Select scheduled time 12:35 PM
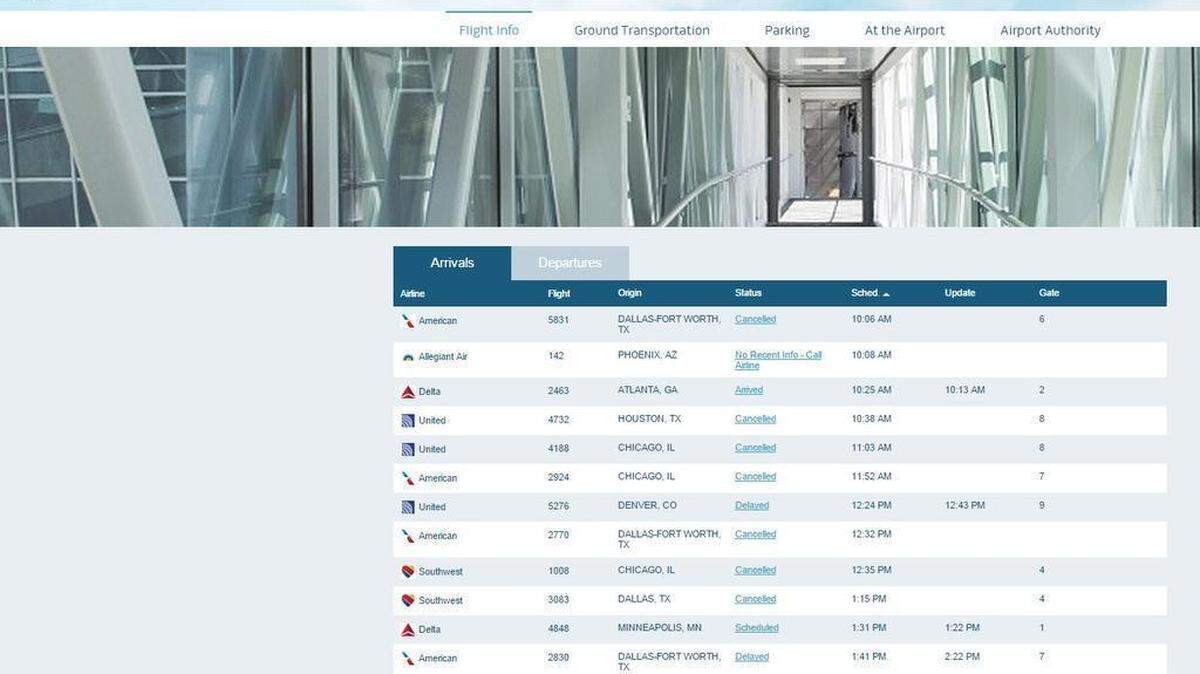Image resolution: width=1200 pixels, height=674 pixels. tap(871, 570)
